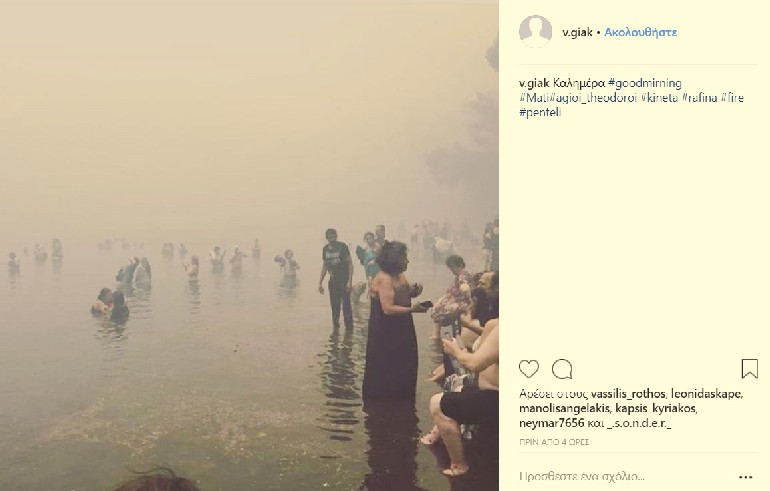View vassilis_rothos profile from likes
The height and width of the screenshot is (491, 770).
628,394
